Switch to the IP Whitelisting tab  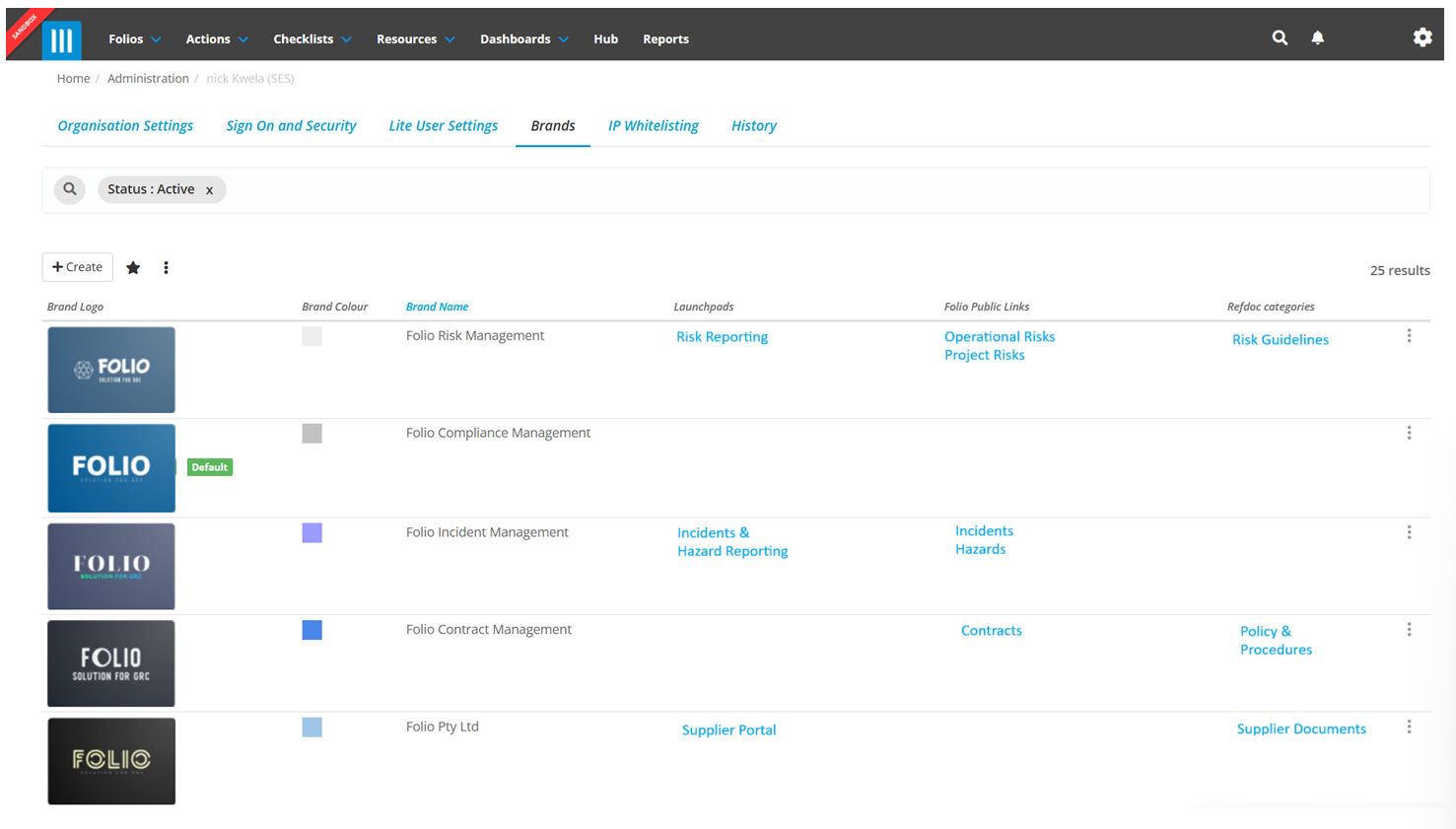click(x=653, y=126)
